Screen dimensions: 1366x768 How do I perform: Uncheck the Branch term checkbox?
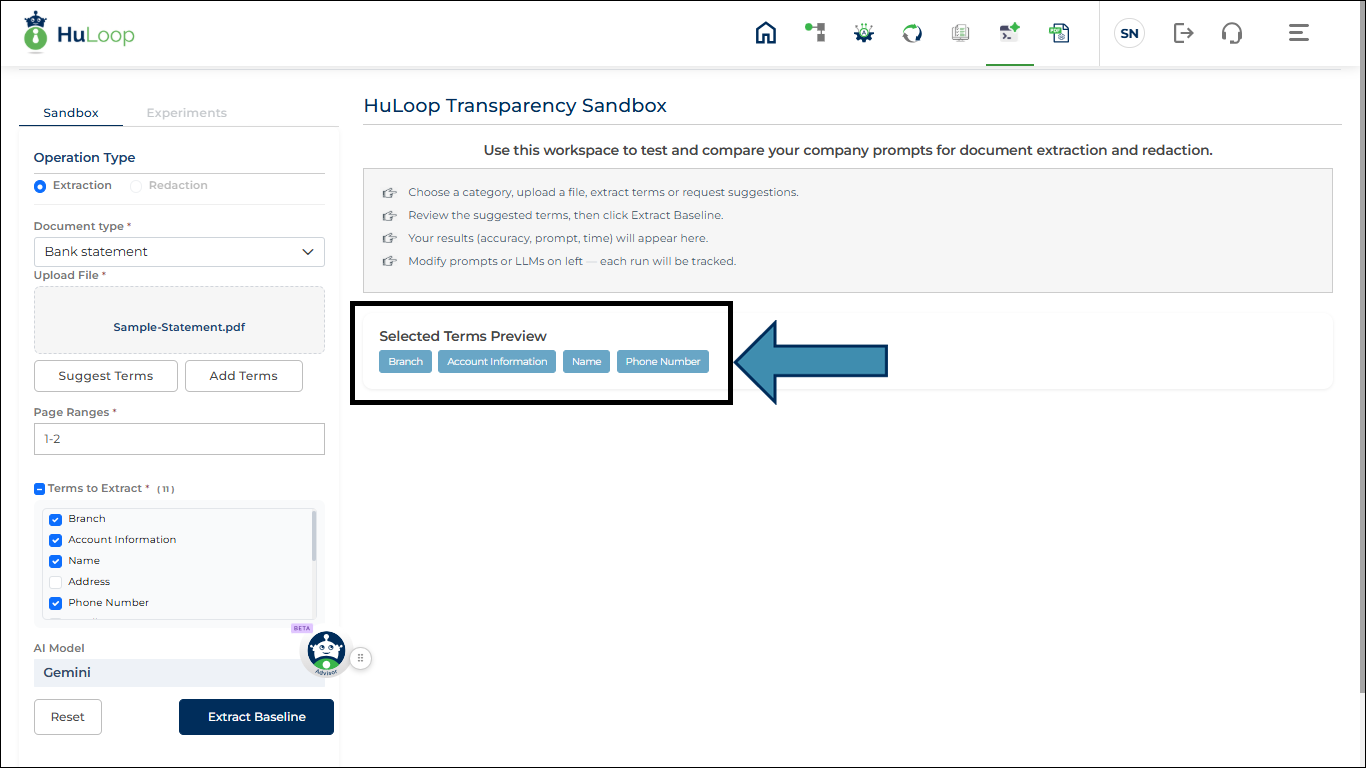click(56, 519)
